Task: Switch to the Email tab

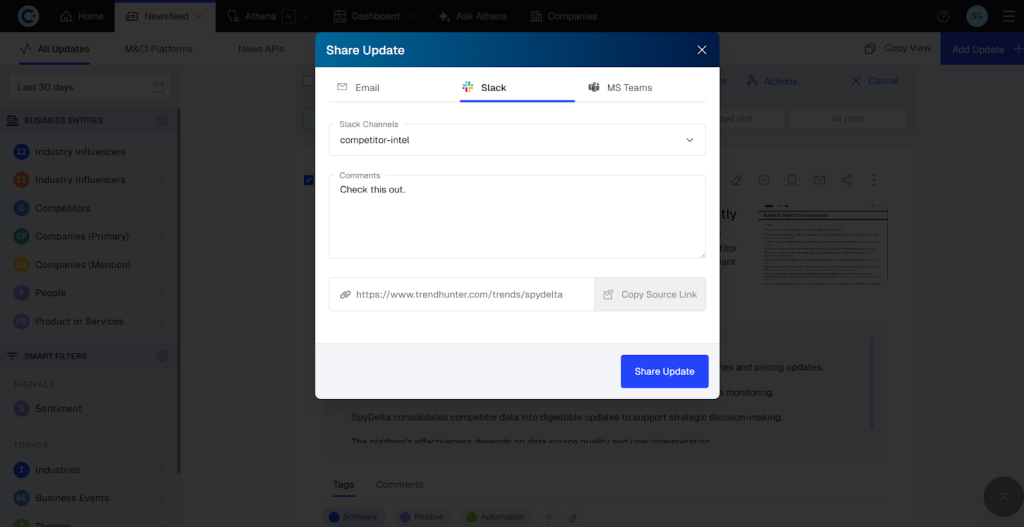Action: click(x=359, y=88)
